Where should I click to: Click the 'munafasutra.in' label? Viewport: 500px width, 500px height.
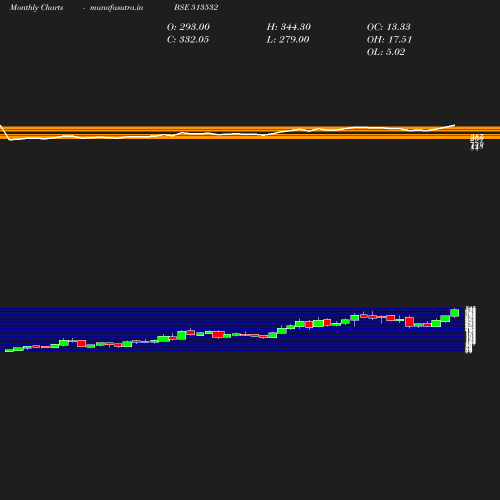(x=116, y=7)
